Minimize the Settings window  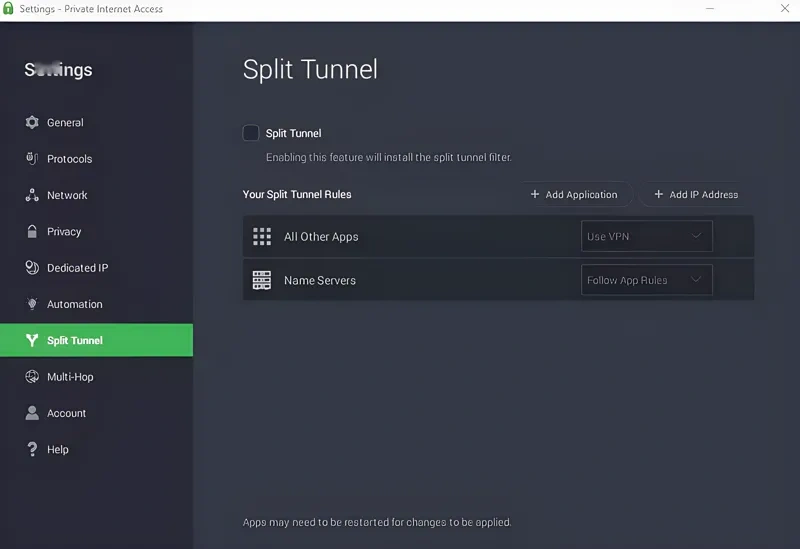click(x=710, y=8)
